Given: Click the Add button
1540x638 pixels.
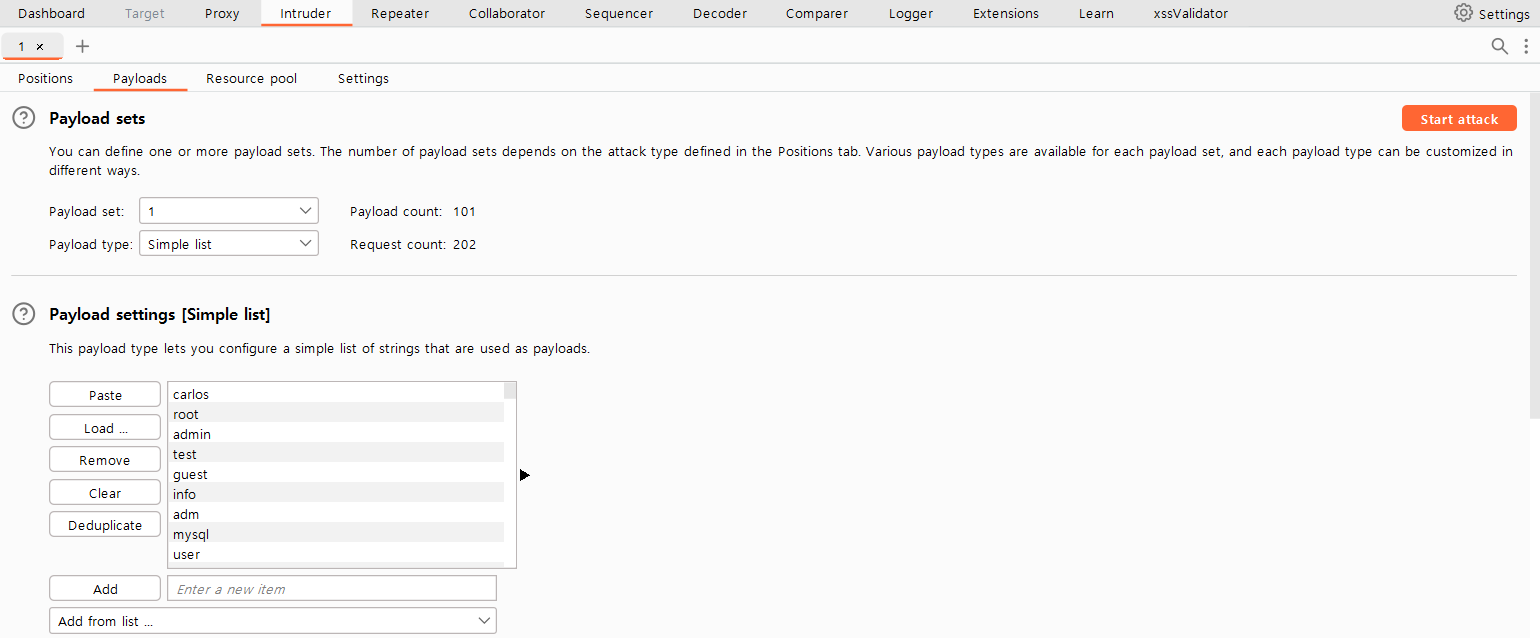Looking at the screenshot, I should pyautogui.click(x=105, y=589).
